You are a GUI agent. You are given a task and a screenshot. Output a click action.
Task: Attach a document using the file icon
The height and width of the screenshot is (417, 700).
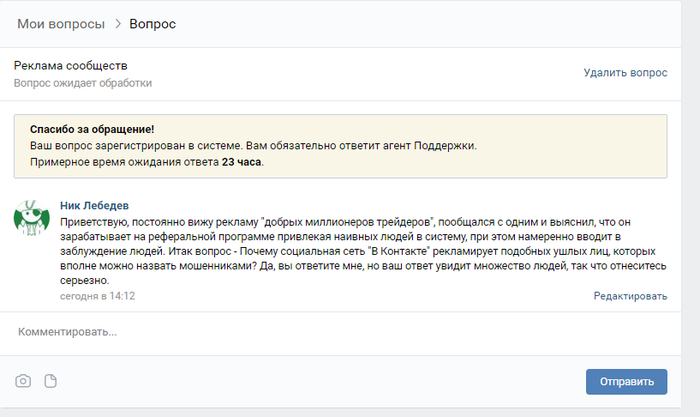click(50, 381)
